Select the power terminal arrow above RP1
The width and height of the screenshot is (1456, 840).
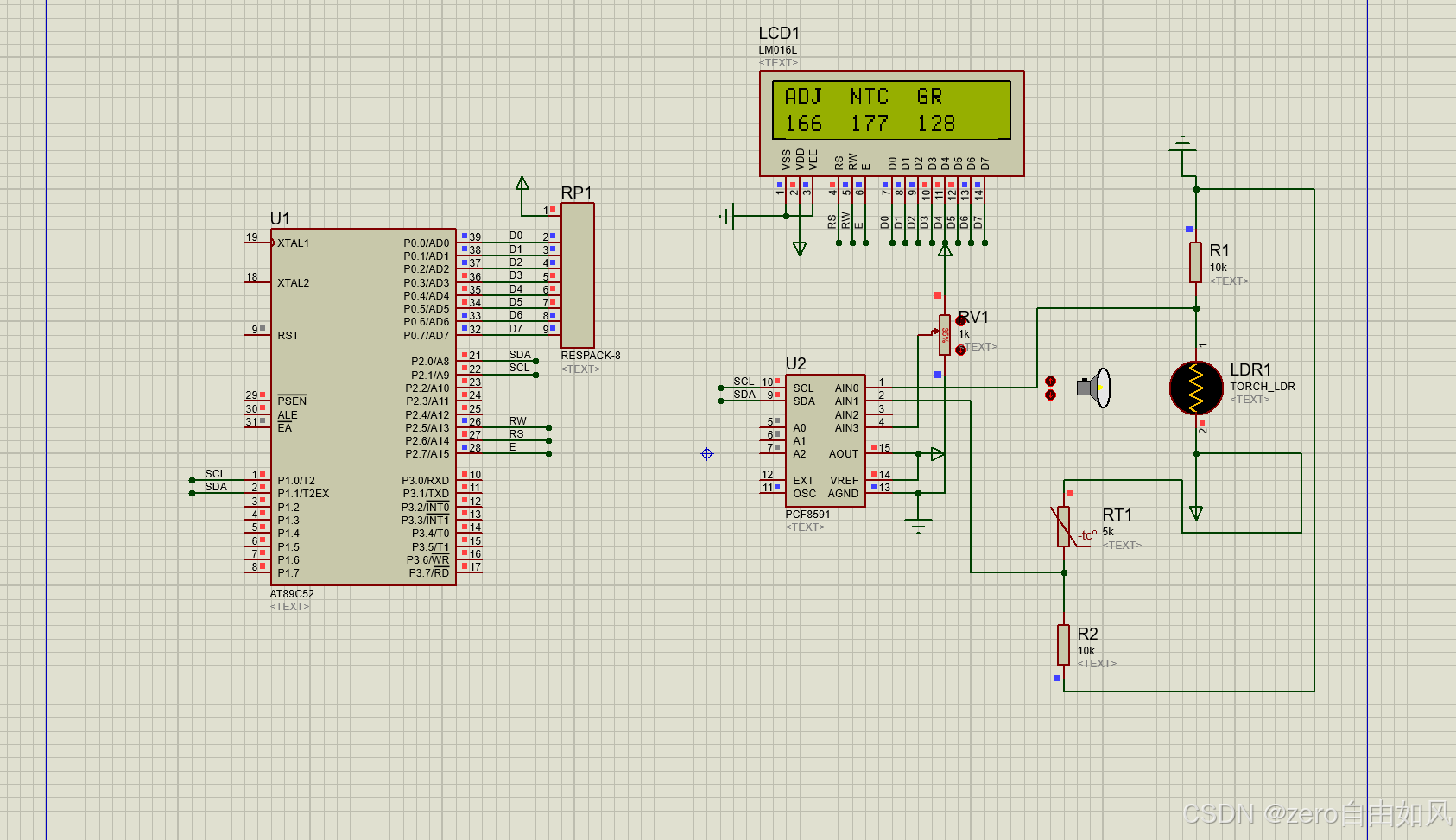click(x=522, y=183)
